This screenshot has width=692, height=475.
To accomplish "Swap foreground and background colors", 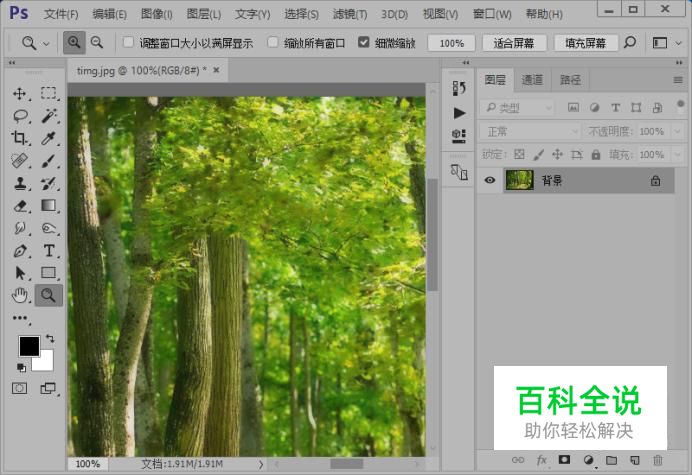I will 50,339.
